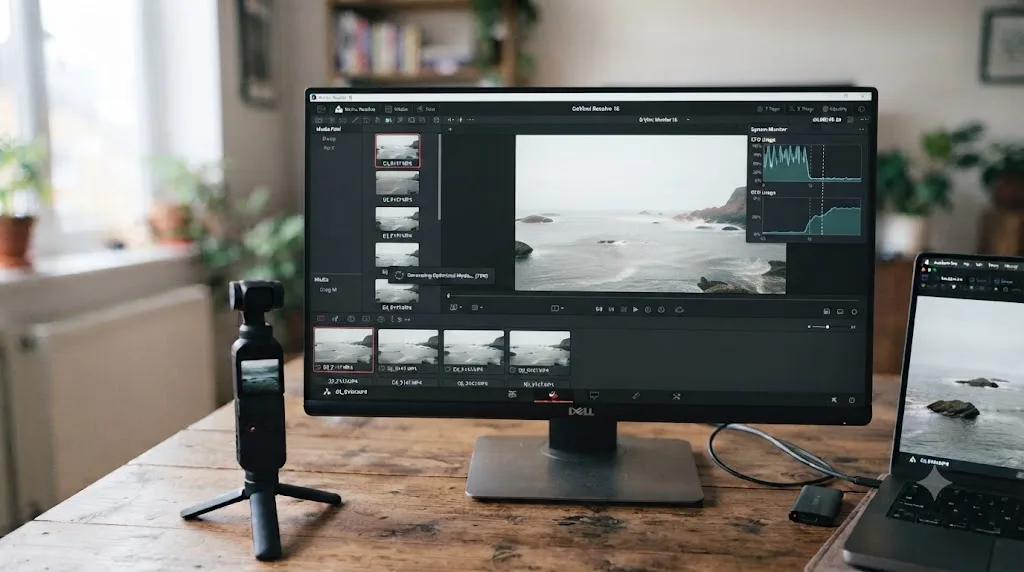1024x572 pixels.
Task: Click the CPU usage graph in System Monitor
Action: pyautogui.click(x=812, y=162)
